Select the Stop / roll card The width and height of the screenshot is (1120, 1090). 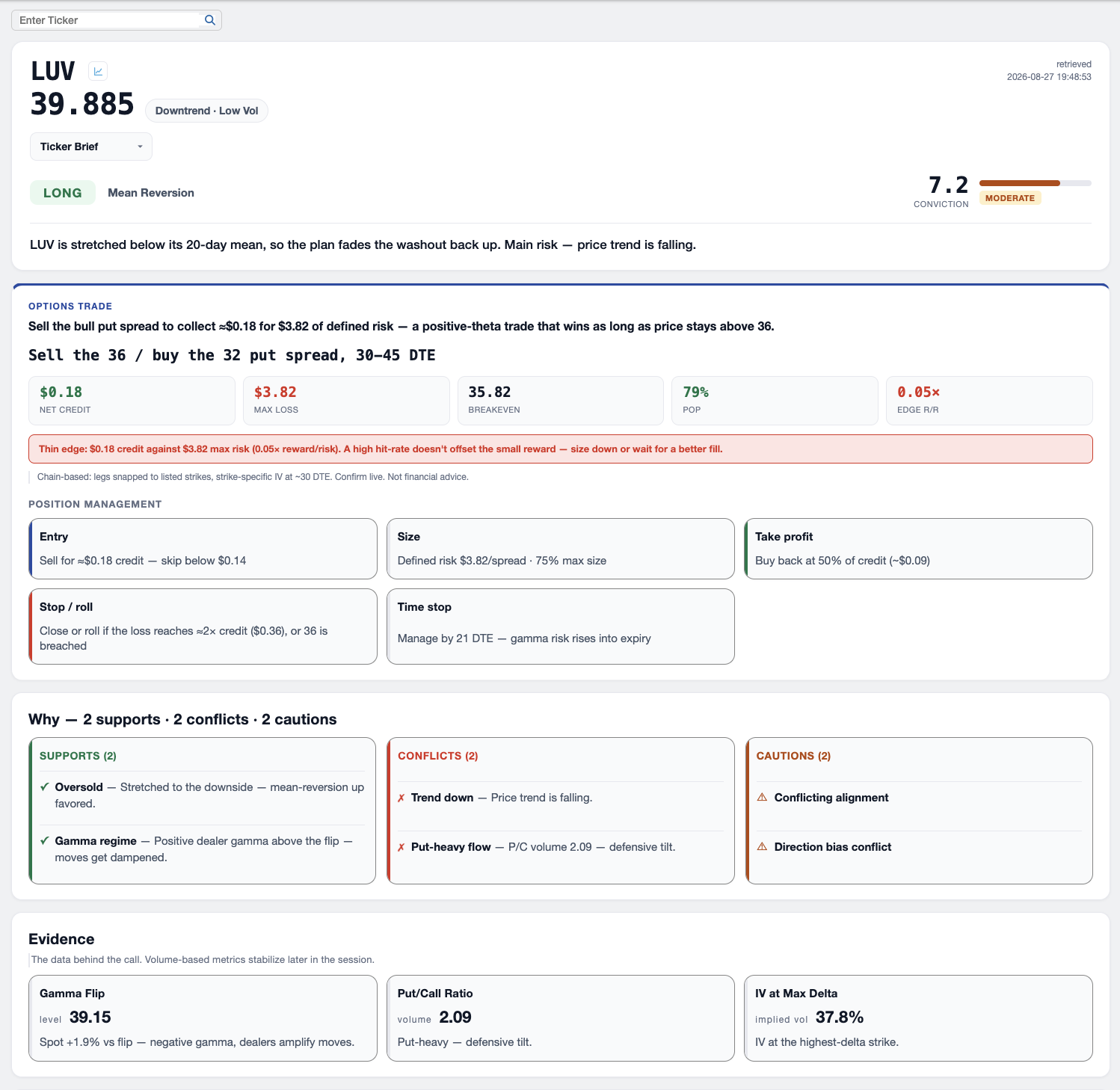[203, 626]
